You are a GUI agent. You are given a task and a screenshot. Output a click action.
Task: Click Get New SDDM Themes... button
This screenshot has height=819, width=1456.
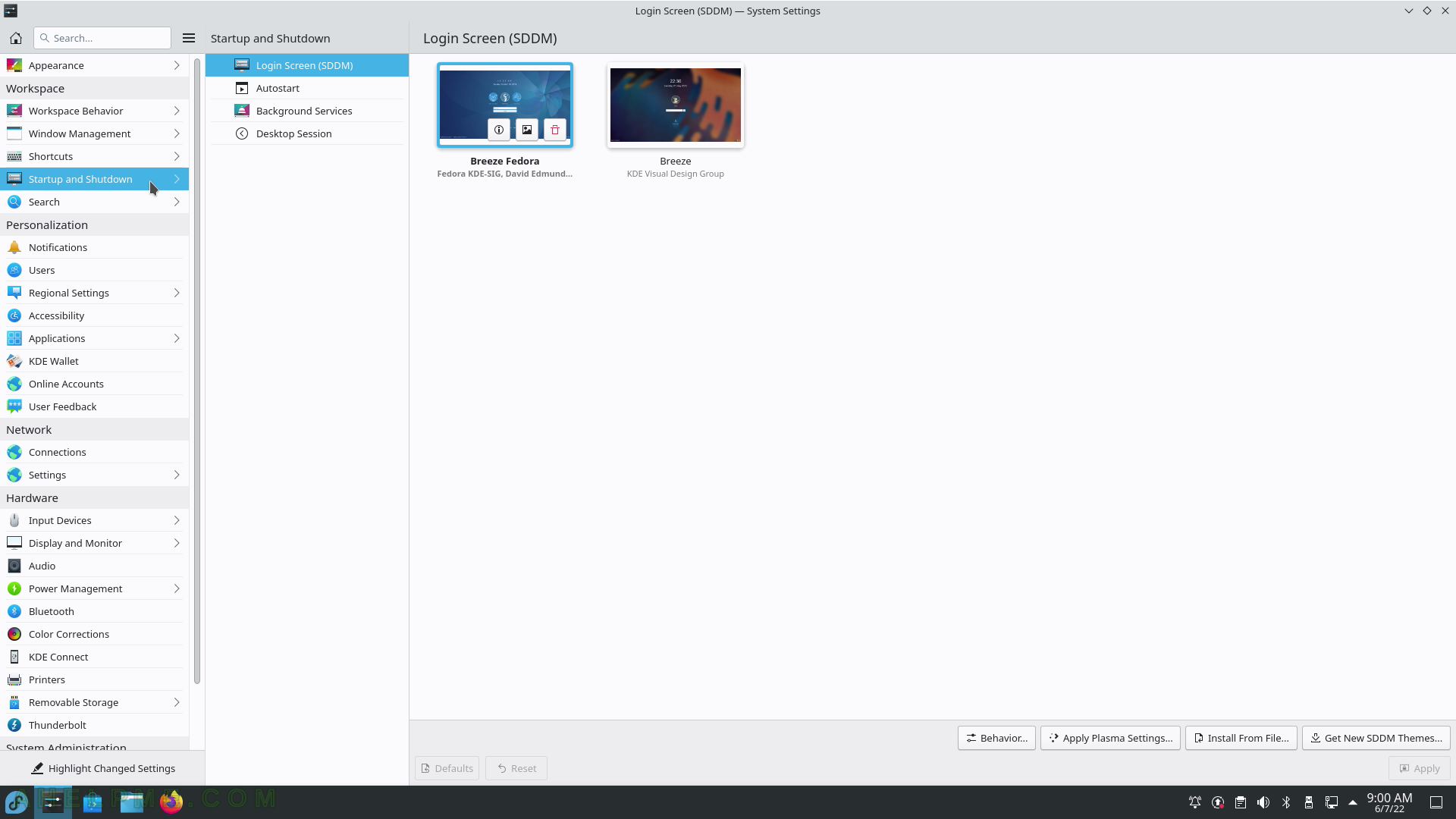[1376, 738]
